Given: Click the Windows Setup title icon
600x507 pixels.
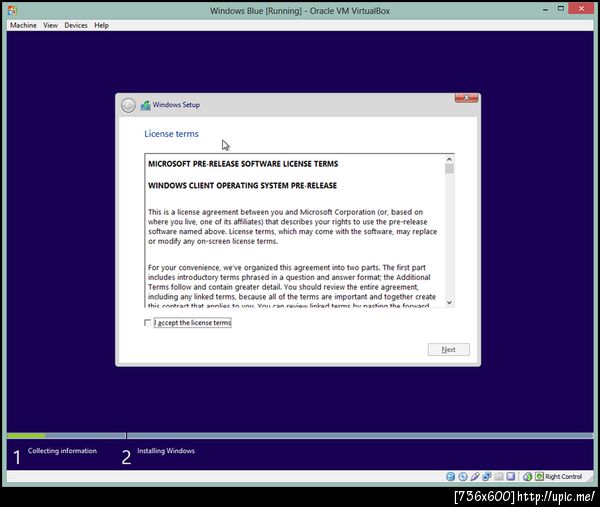Looking at the screenshot, I should click(145, 105).
